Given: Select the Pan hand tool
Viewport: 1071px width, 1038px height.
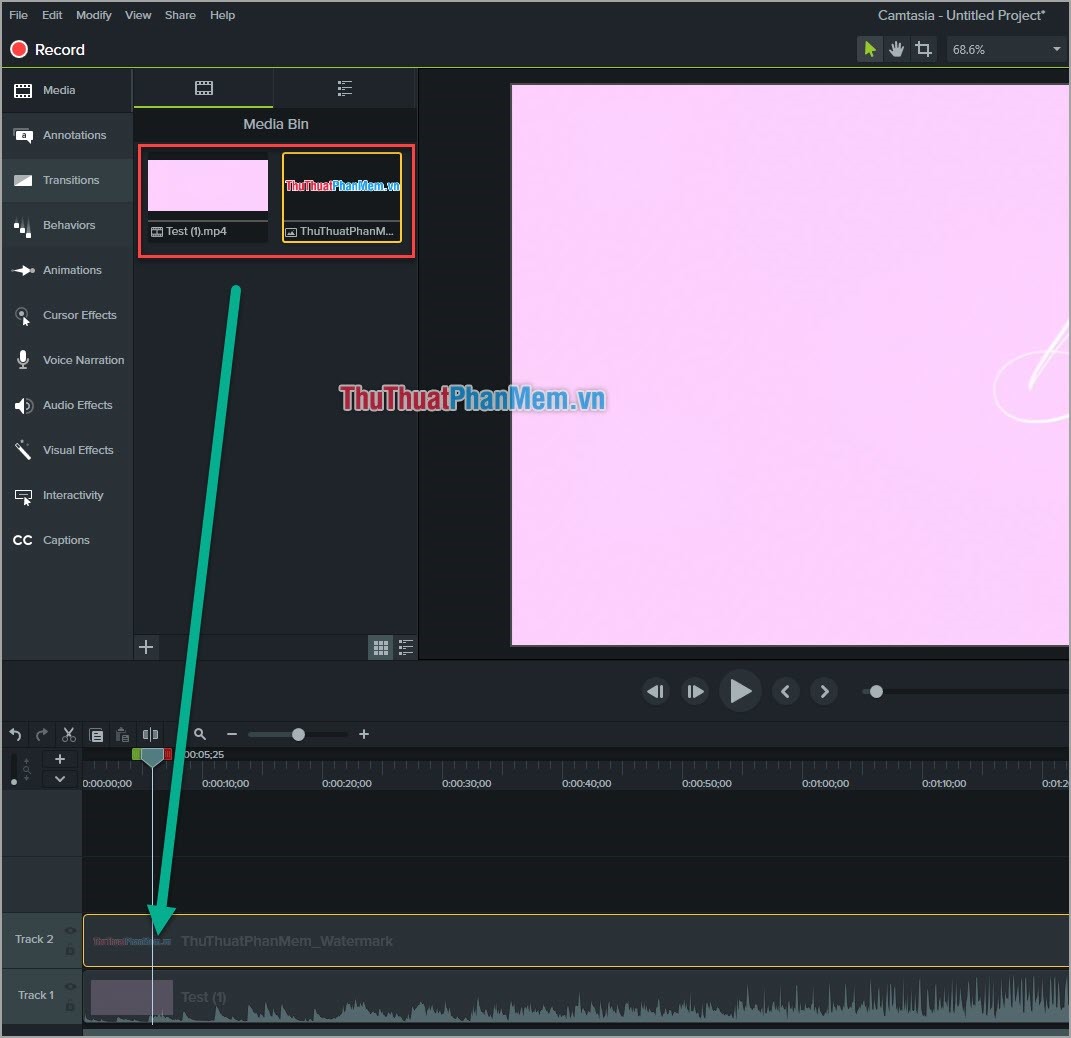Looking at the screenshot, I should pos(896,48).
